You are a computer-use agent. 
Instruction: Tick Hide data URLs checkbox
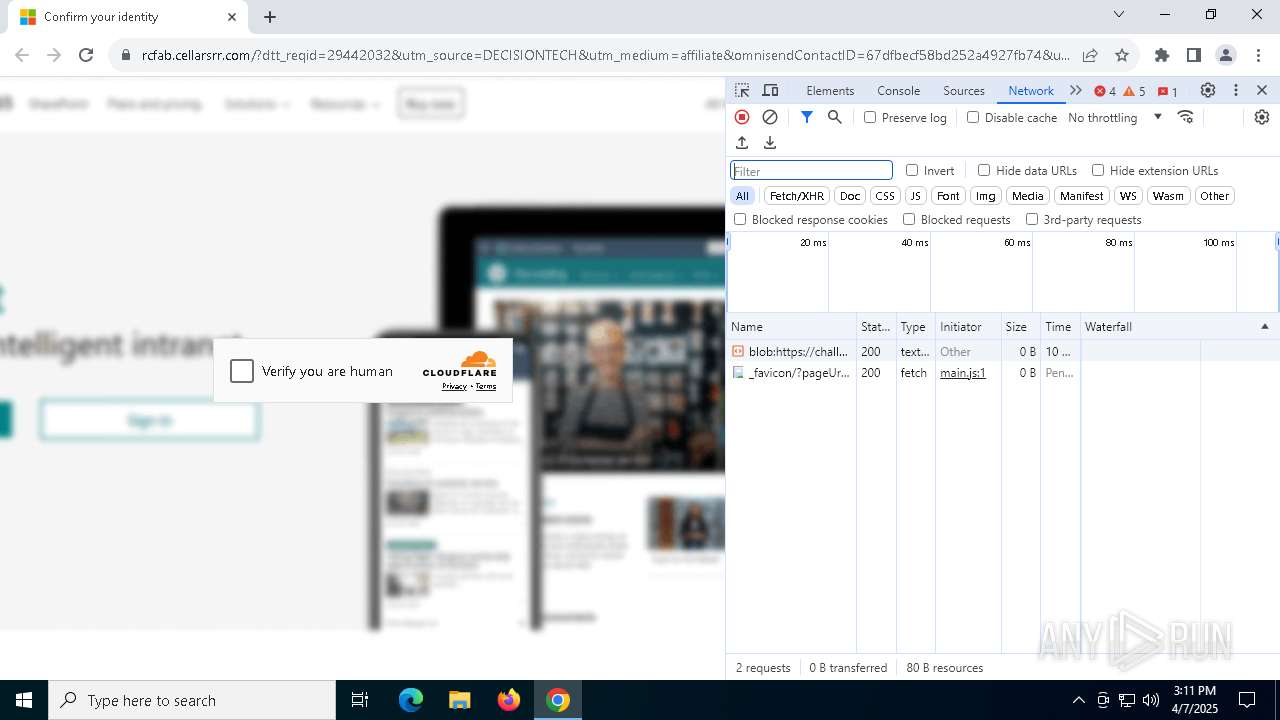(984, 170)
